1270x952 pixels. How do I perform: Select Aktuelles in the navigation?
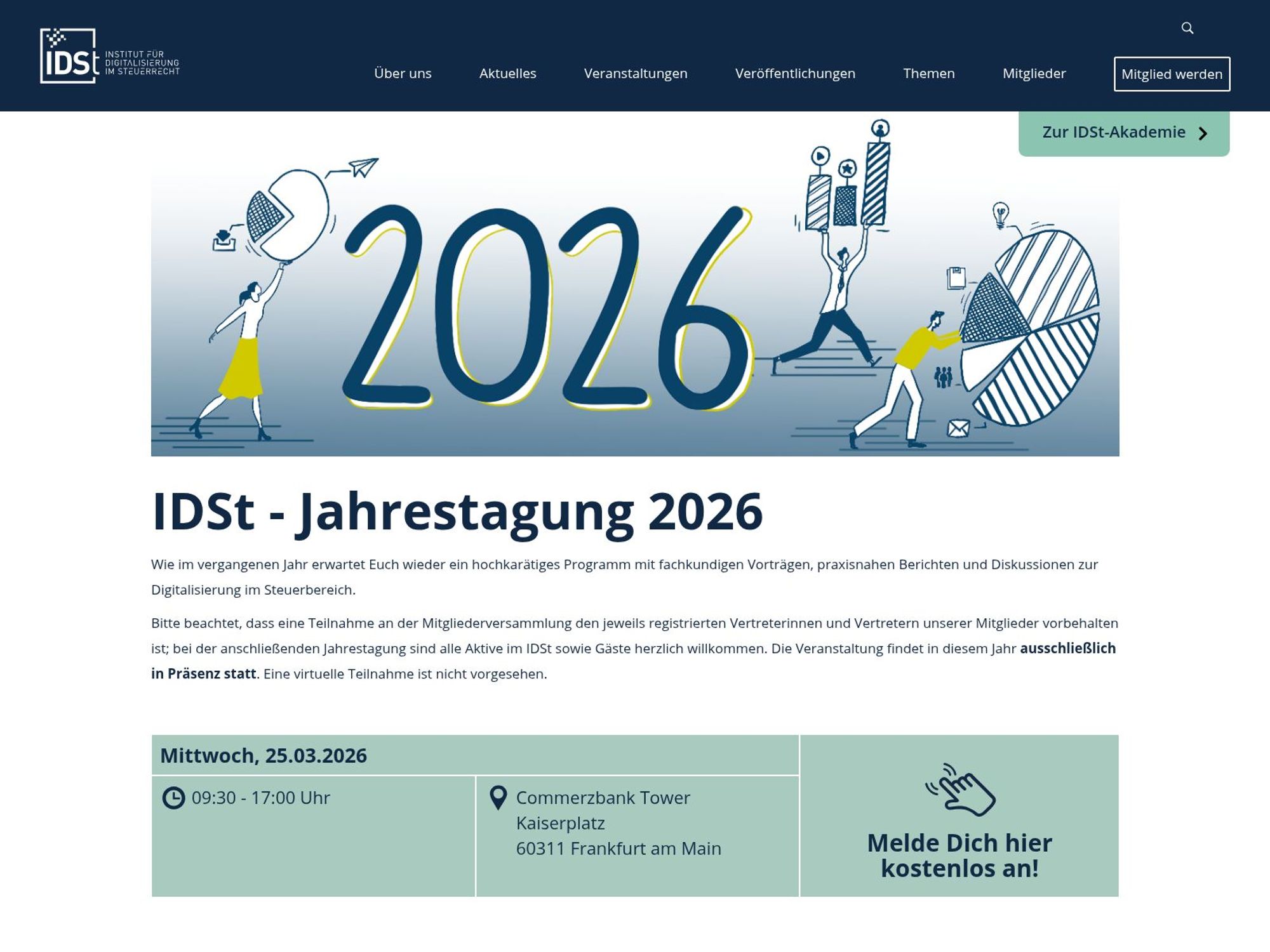pyautogui.click(x=507, y=73)
